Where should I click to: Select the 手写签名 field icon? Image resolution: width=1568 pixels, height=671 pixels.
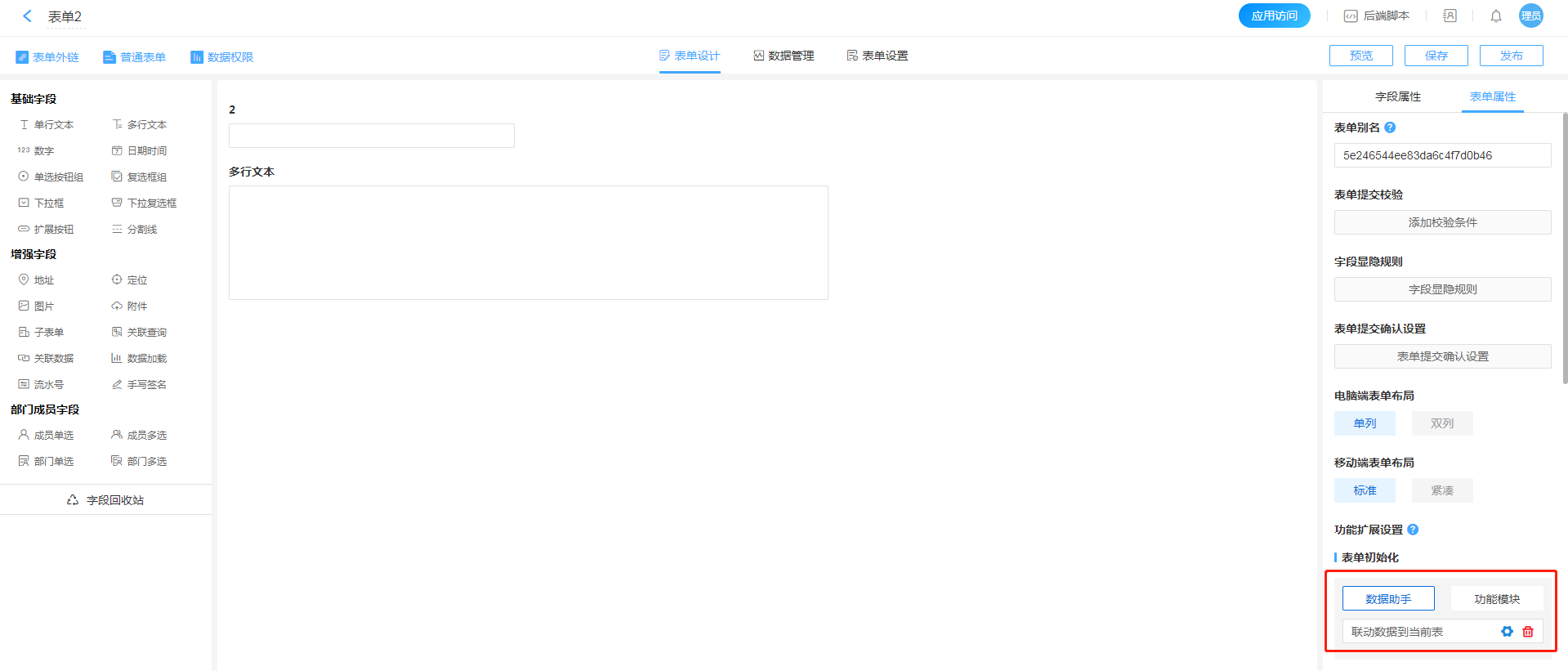[117, 385]
